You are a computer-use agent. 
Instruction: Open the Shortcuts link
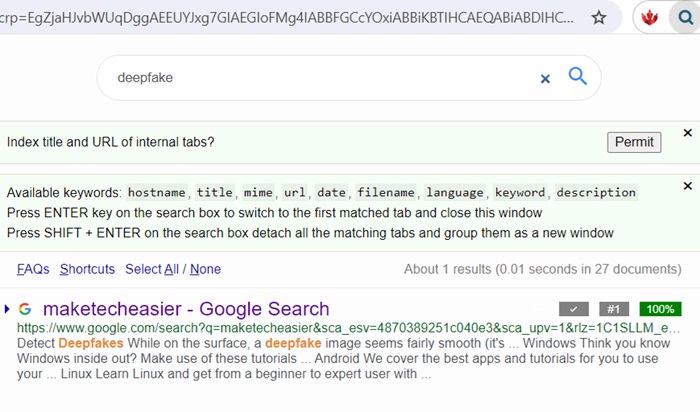[87, 269]
